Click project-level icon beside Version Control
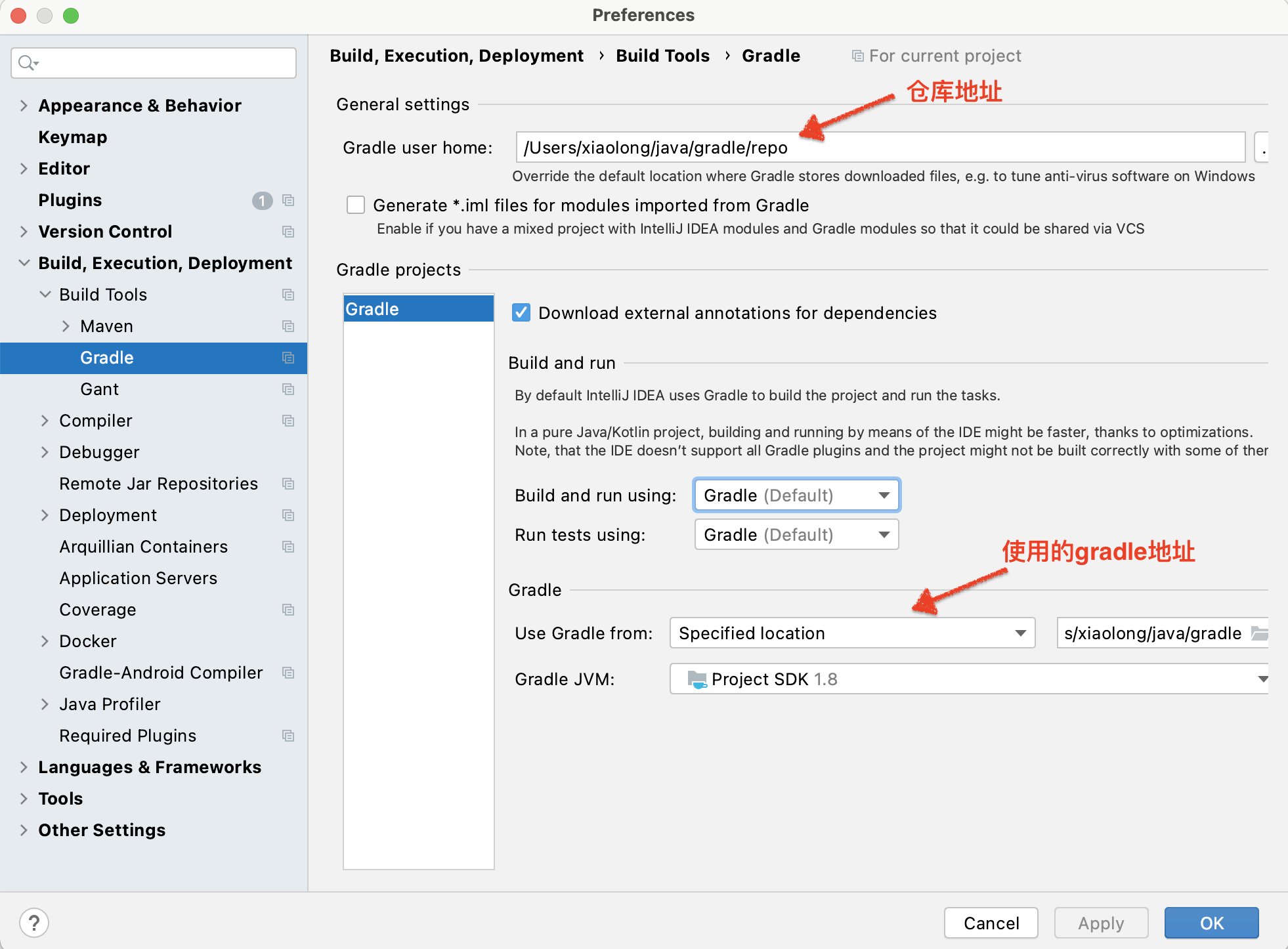1288x949 pixels. point(288,232)
